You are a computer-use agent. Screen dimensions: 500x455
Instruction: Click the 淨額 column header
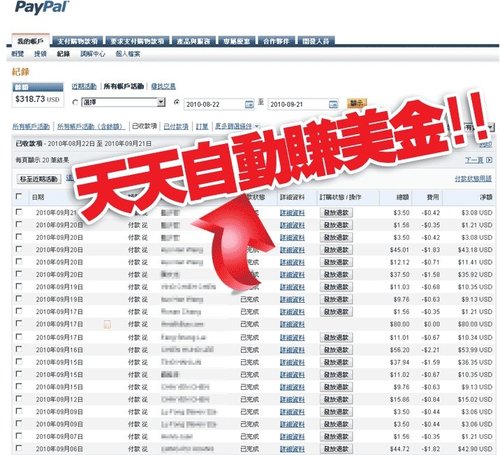(486, 197)
